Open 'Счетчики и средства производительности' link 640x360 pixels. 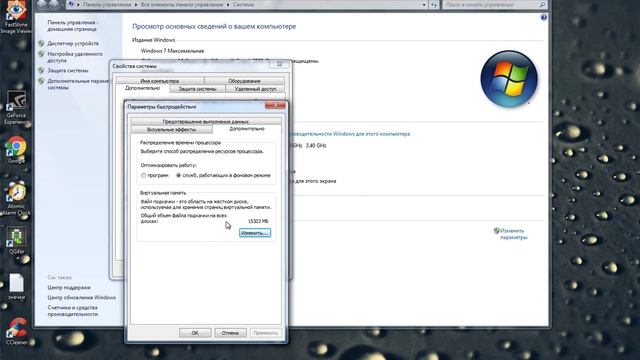(73, 311)
